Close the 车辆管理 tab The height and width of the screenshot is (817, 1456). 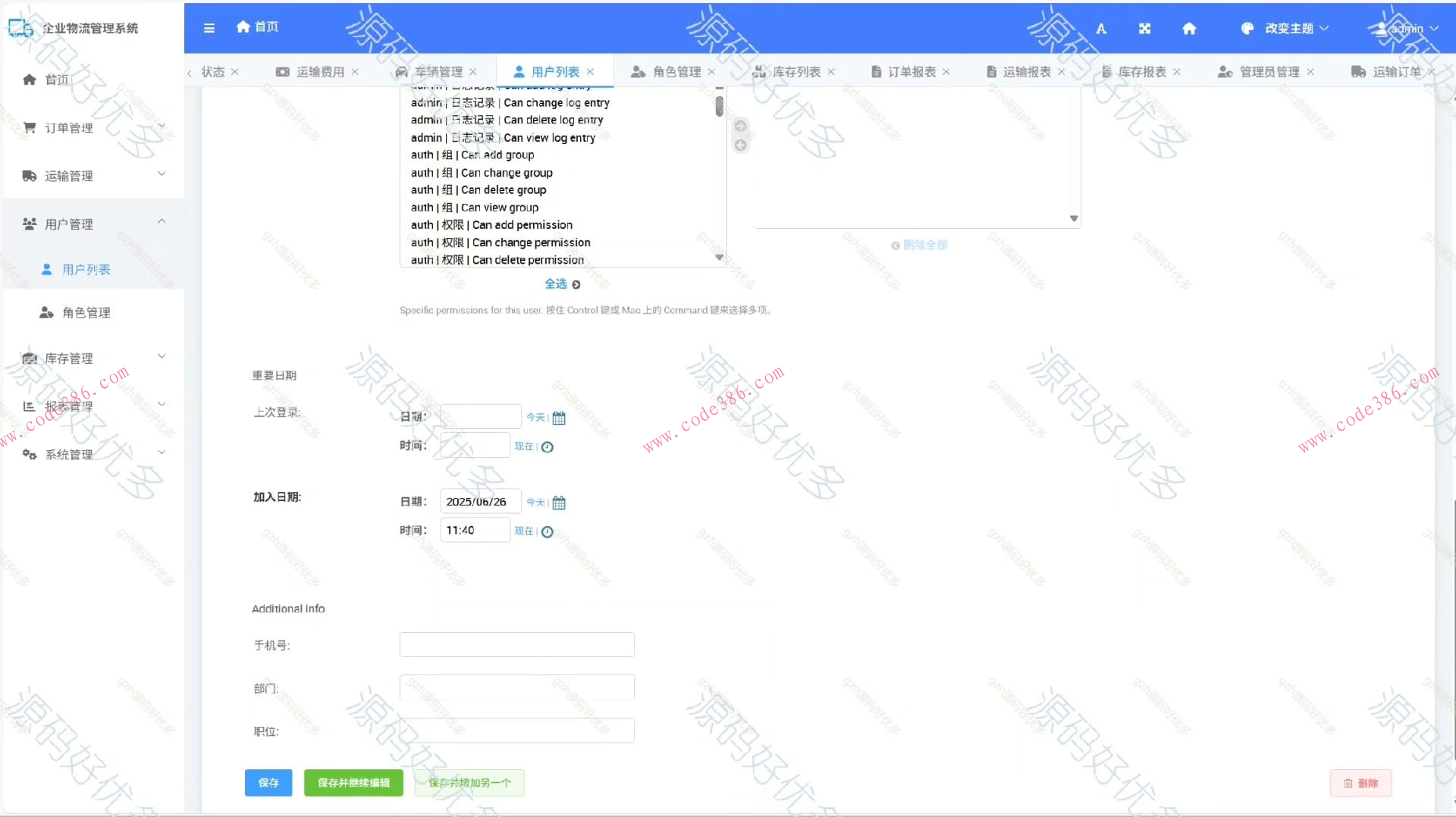(x=473, y=72)
